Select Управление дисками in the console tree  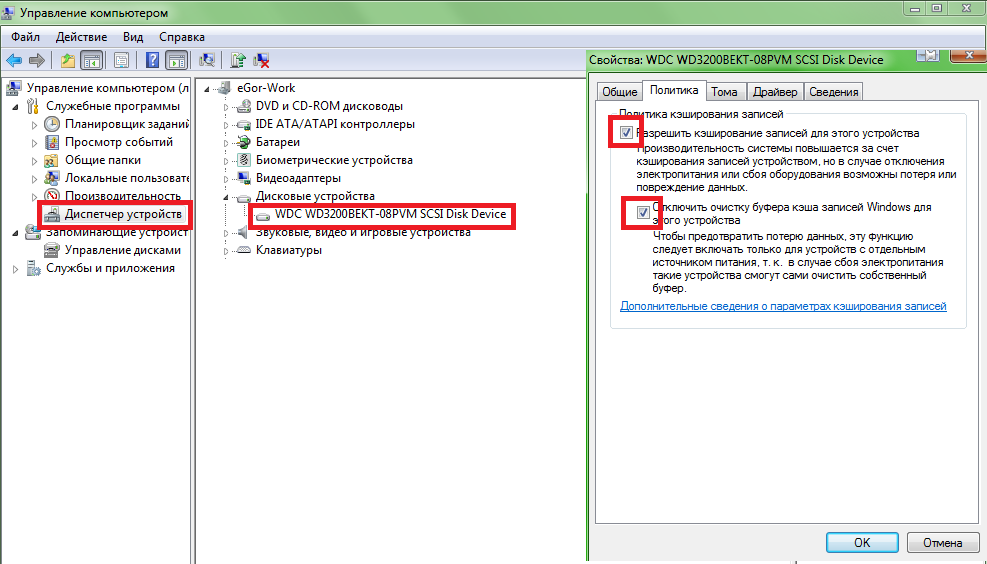[123, 250]
